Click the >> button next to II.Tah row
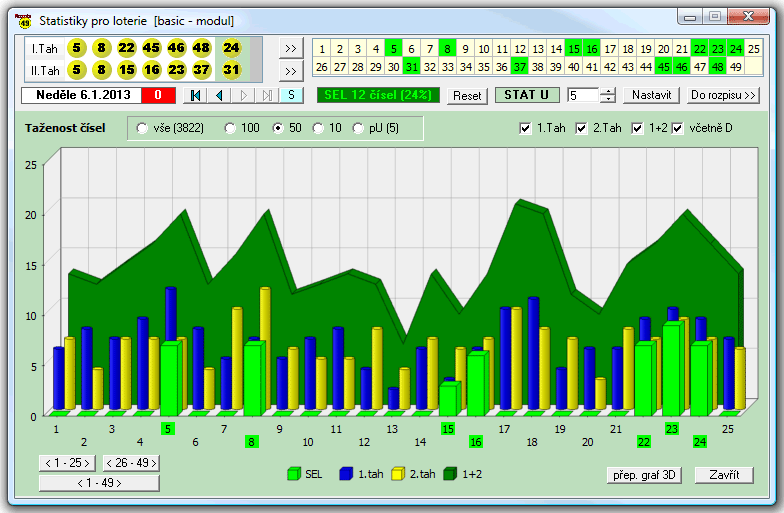Viewport: 784px width, 513px height. [290, 71]
